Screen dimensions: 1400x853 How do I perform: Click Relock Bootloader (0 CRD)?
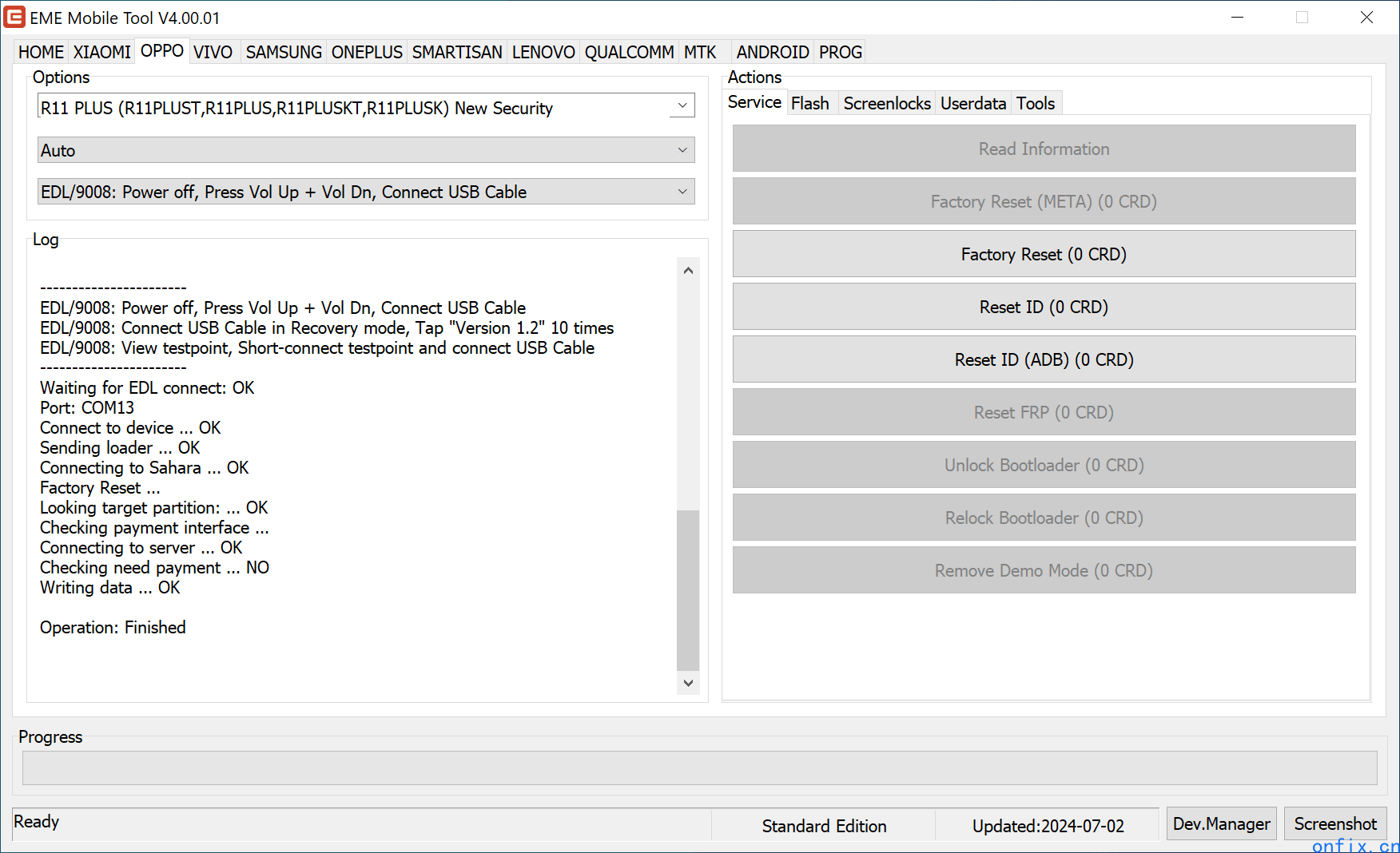[1044, 518]
